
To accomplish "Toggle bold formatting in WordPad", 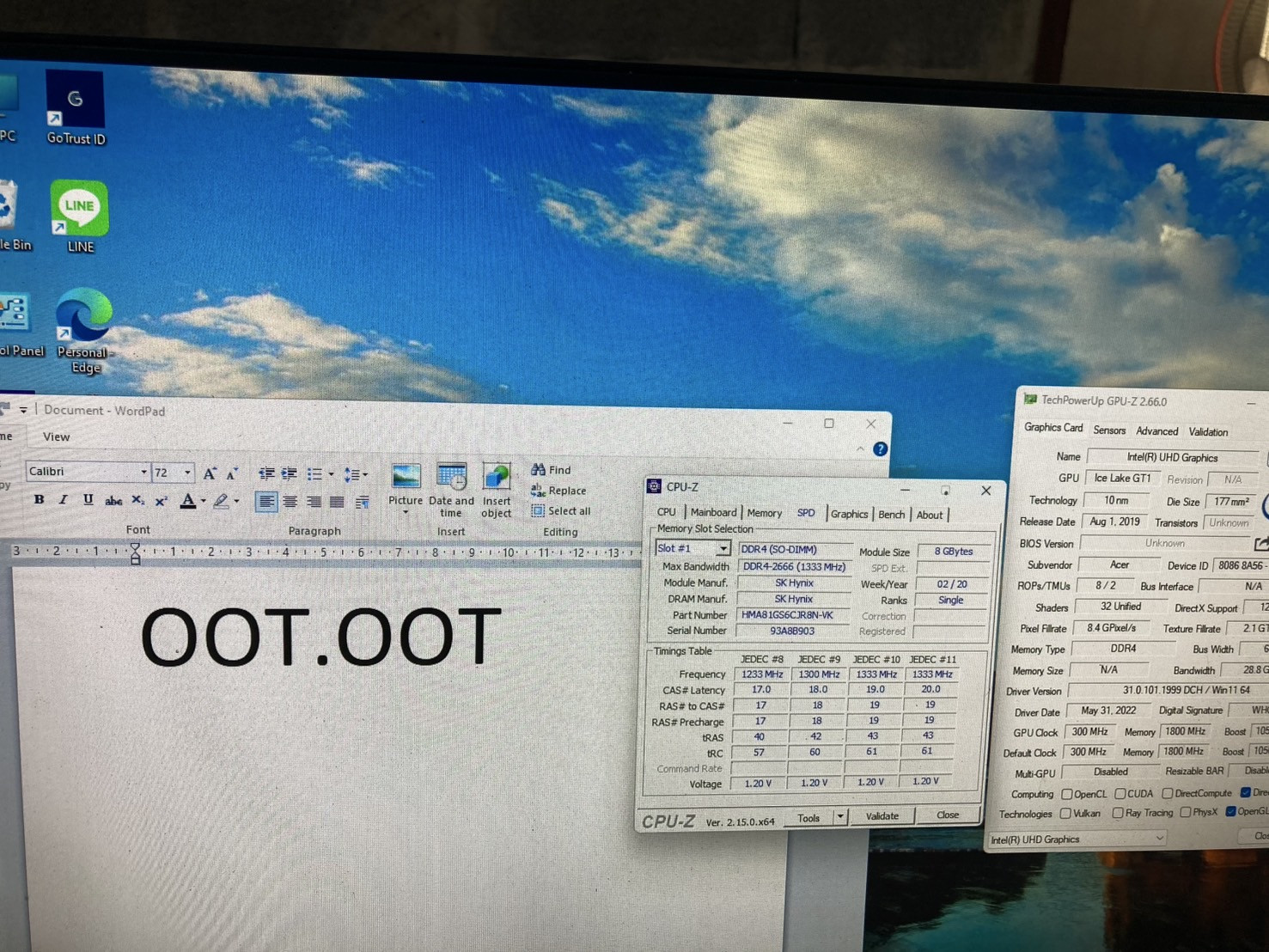I will tap(40, 499).
